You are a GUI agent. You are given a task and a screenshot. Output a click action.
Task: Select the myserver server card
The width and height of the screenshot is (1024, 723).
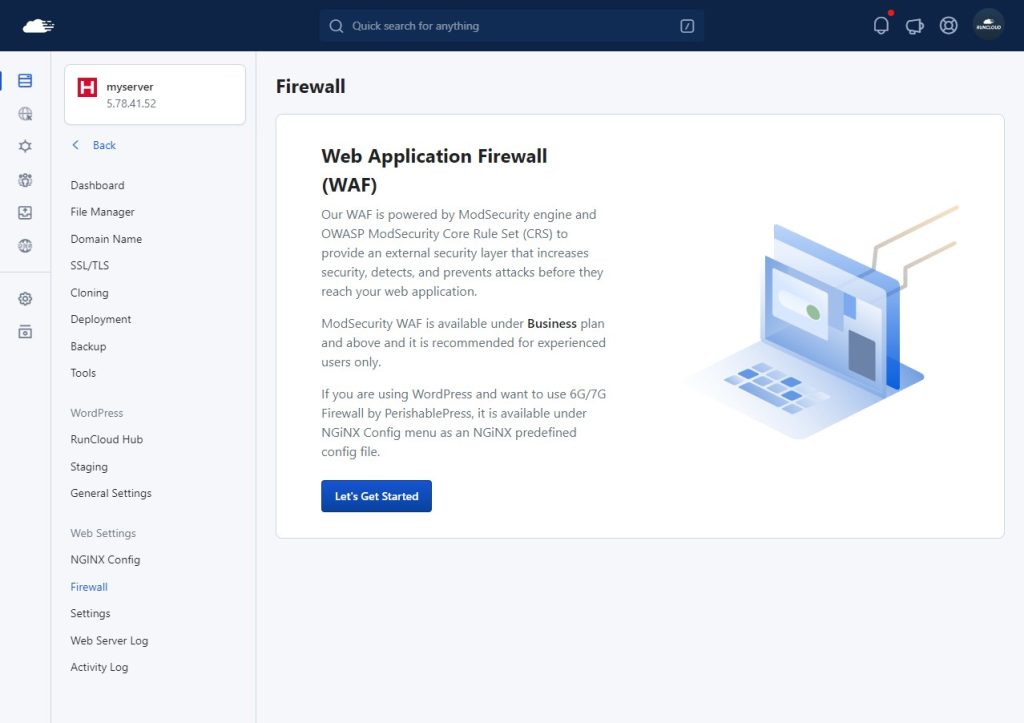pyautogui.click(x=155, y=95)
